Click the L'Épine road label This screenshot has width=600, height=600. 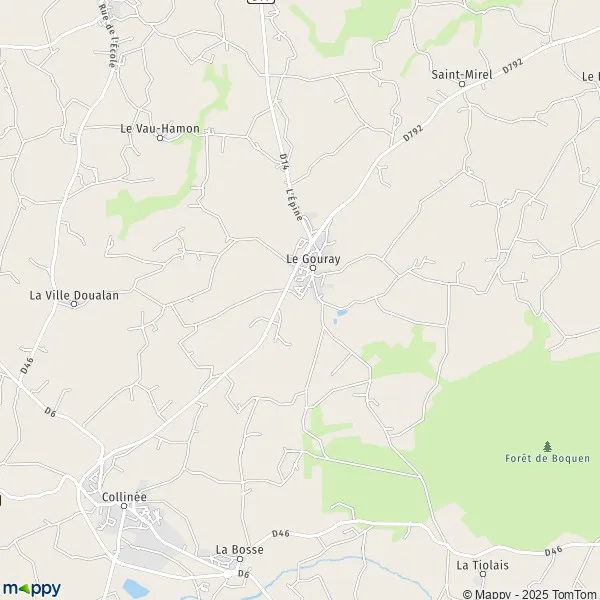[295, 204]
